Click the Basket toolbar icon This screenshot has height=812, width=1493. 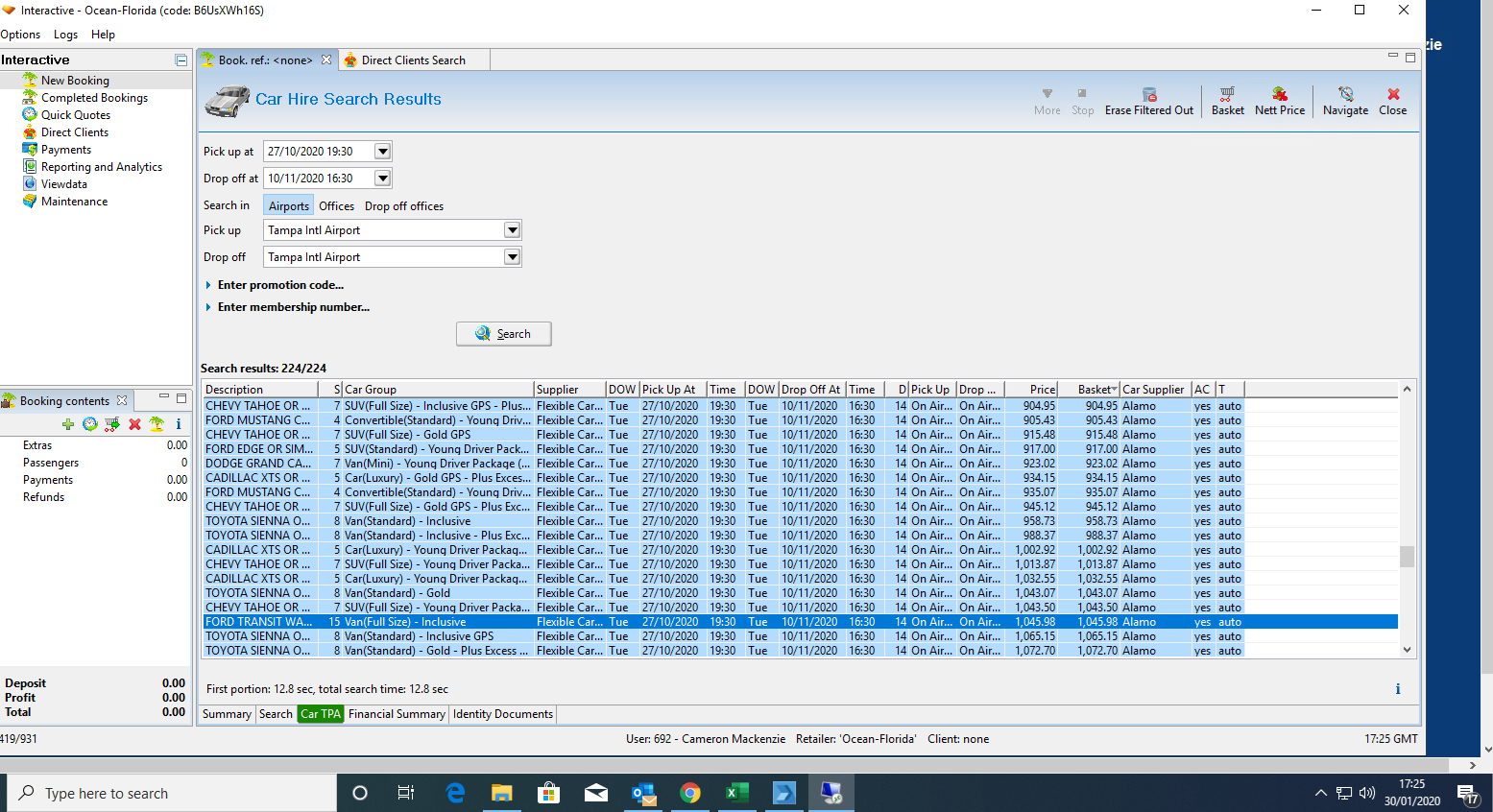point(1227,94)
